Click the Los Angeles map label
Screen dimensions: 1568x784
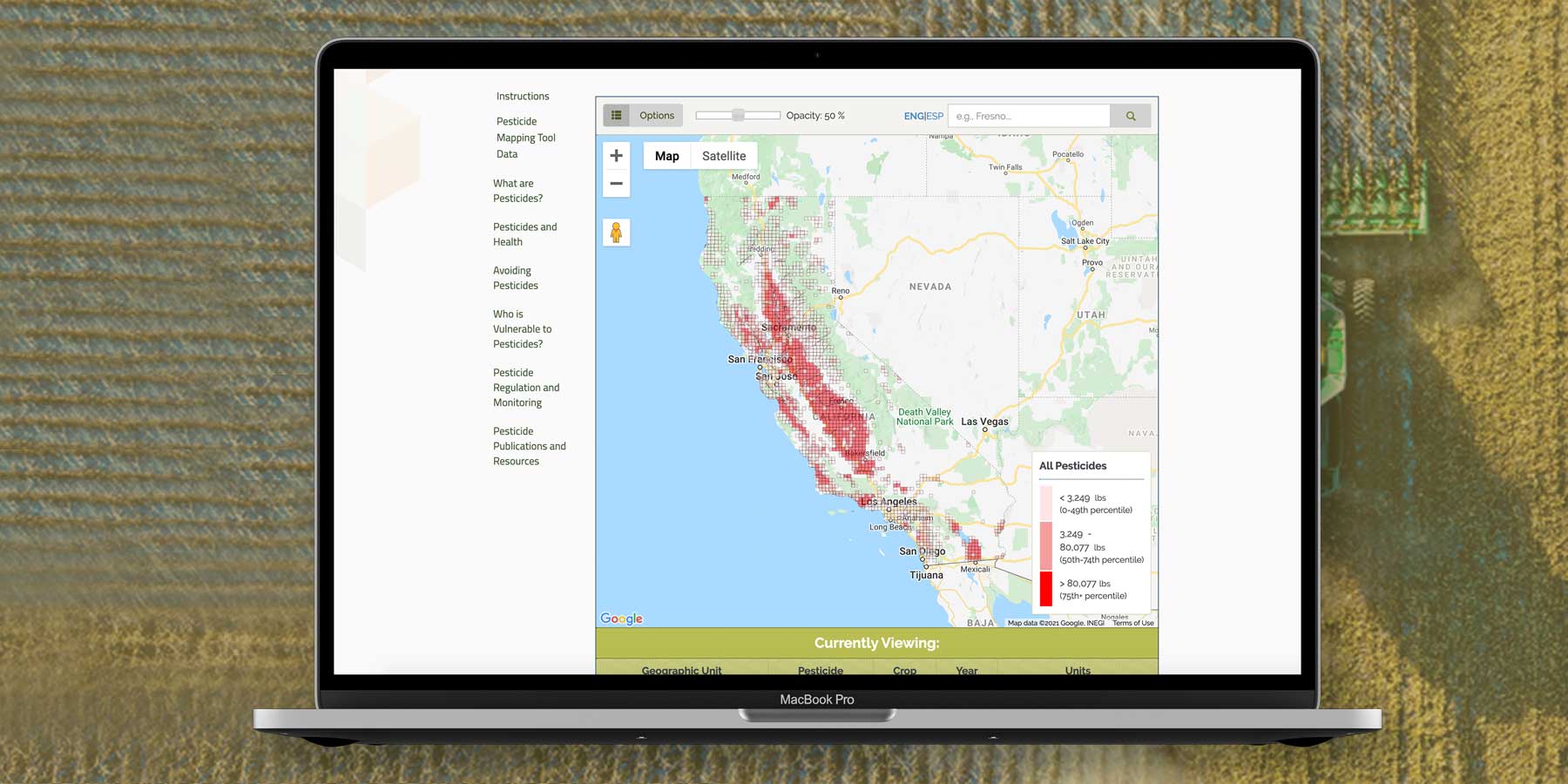(889, 502)
